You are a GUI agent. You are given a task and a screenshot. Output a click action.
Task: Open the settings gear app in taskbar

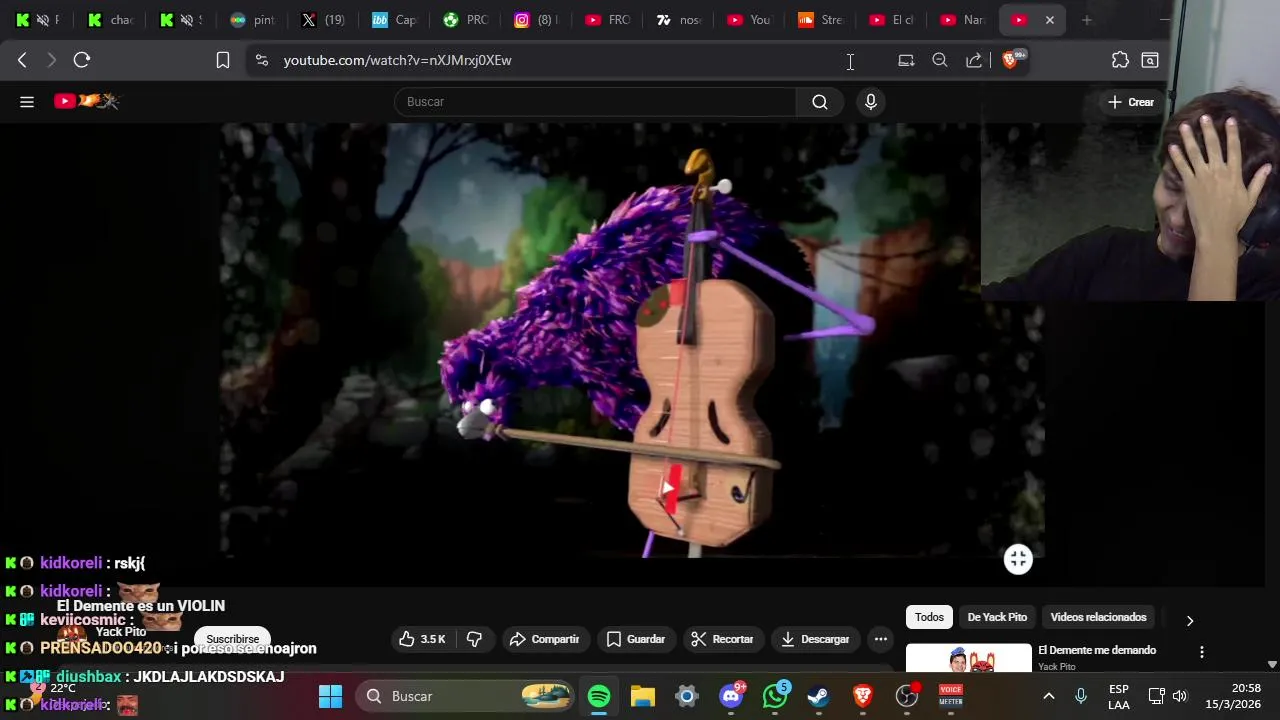[x=686, y=696]
